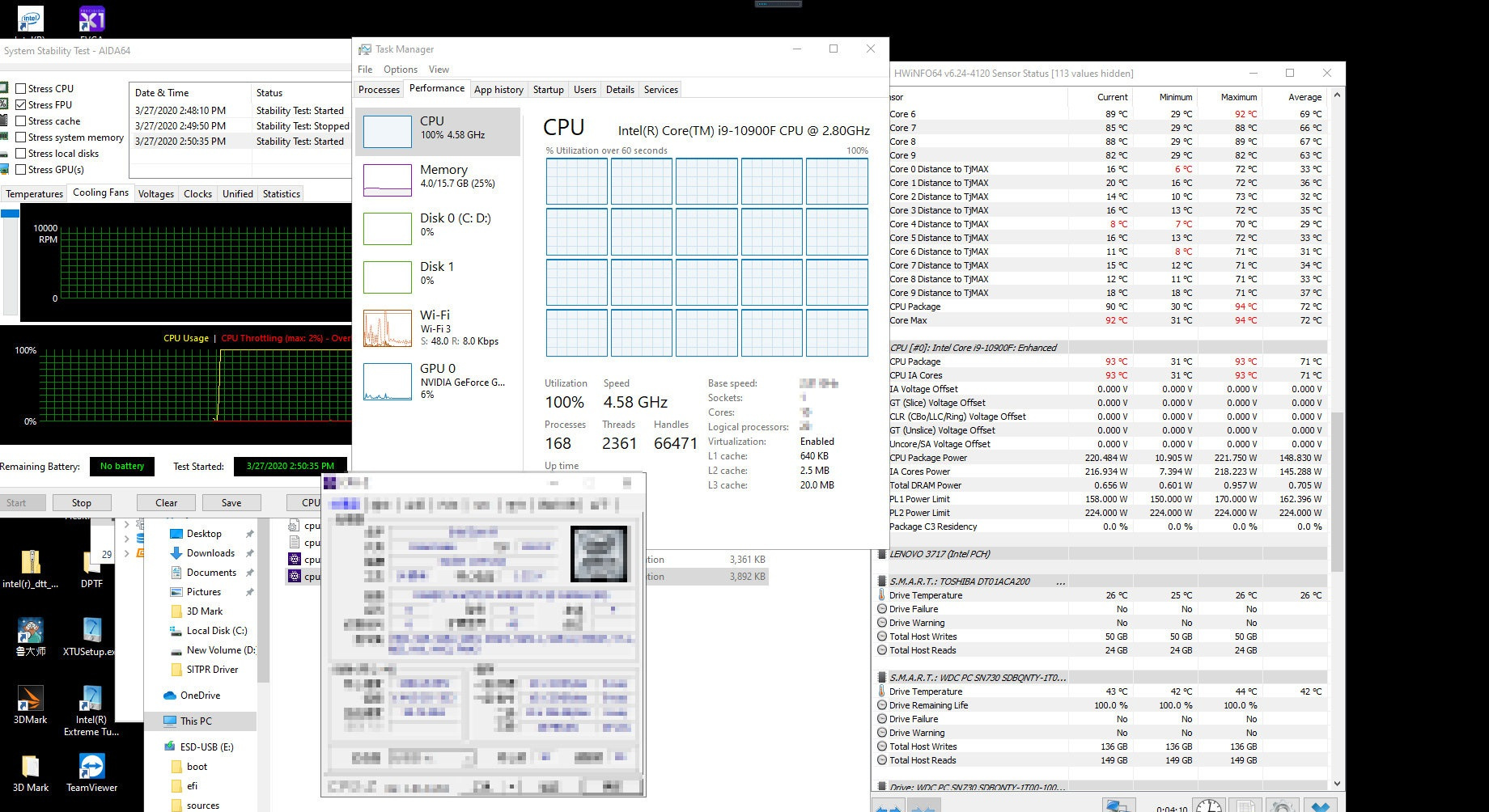This screenshot has width=1489, height=812.
Task: Click the LENOVO 3717 chipset icon in HWiNFO
Action: pyautogui.click(x=881, y=554)
